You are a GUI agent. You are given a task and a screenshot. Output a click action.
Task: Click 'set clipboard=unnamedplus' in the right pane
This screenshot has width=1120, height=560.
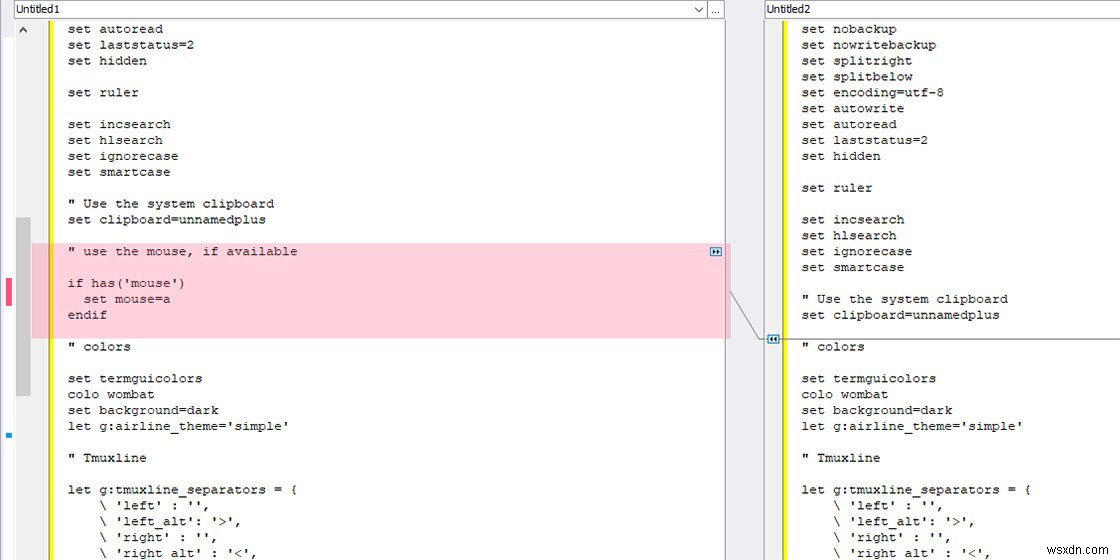(x=900, y=315)
